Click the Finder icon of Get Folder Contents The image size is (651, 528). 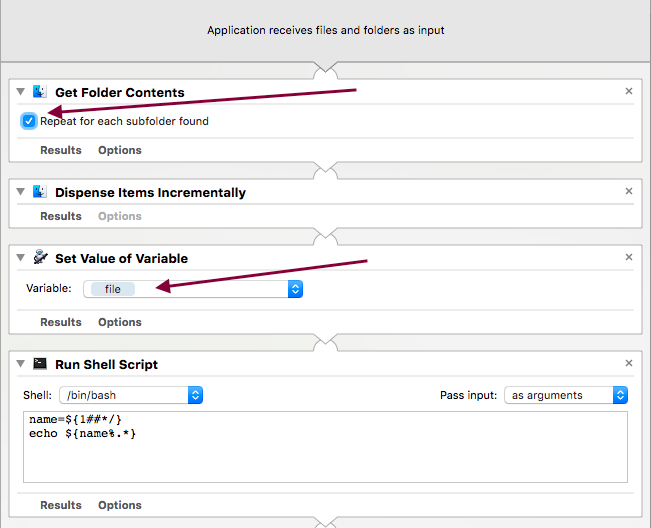tap(40, 92)
